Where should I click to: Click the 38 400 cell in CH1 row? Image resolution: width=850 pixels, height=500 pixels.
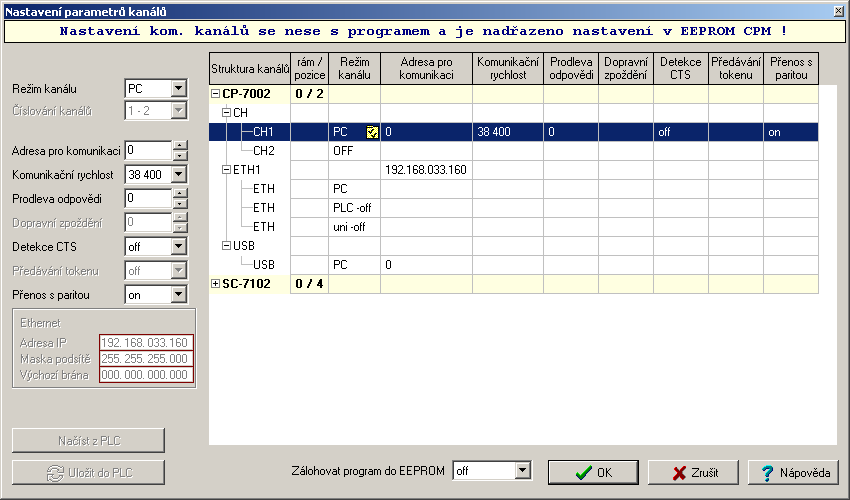coord(508,132)
